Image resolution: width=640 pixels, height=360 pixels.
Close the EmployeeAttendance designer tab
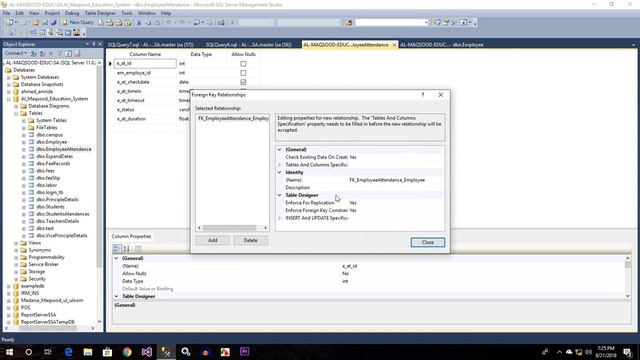394,45
